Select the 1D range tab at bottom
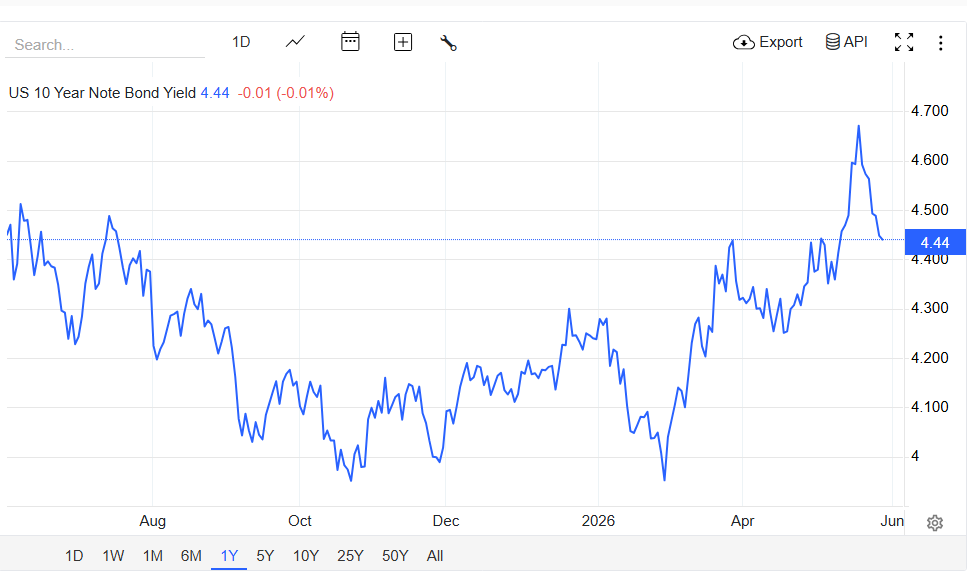Viewport: 973px width, 573px height. click(74, 556)
